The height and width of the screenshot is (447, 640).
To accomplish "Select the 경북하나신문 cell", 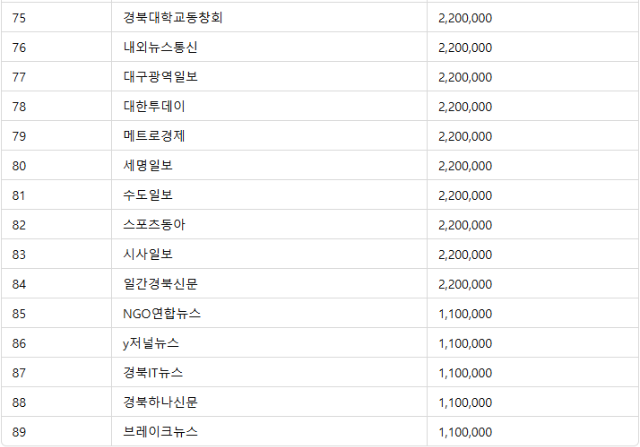I will pos(160,402).
